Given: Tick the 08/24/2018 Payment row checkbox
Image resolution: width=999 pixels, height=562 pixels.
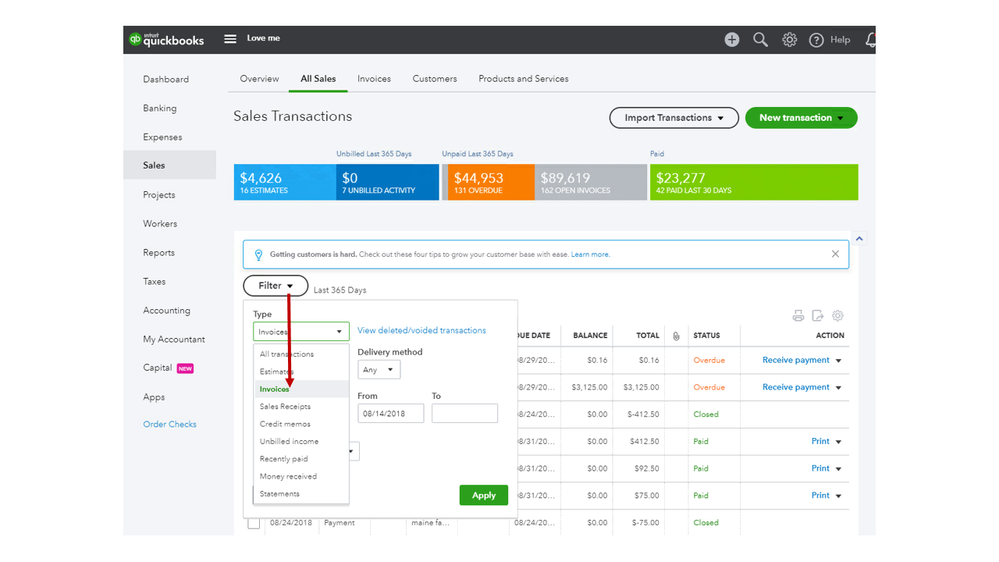Looking at the screenshot, I should 254,523.
